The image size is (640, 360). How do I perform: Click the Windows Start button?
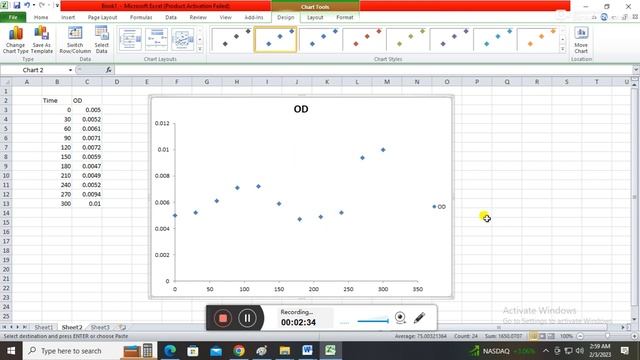point(11,351)
